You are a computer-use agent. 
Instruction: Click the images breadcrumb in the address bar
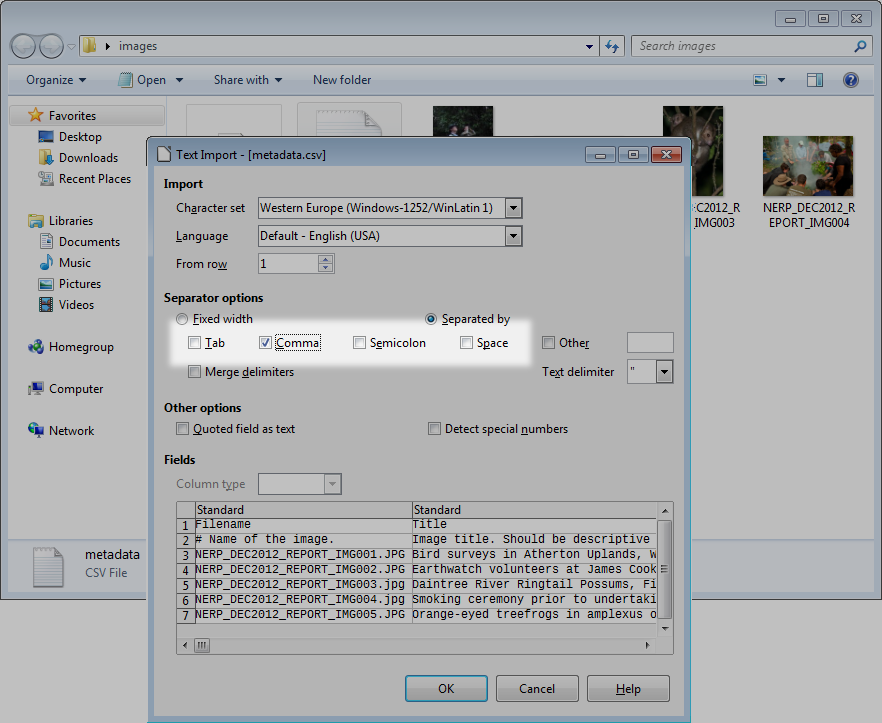[138, 46]
